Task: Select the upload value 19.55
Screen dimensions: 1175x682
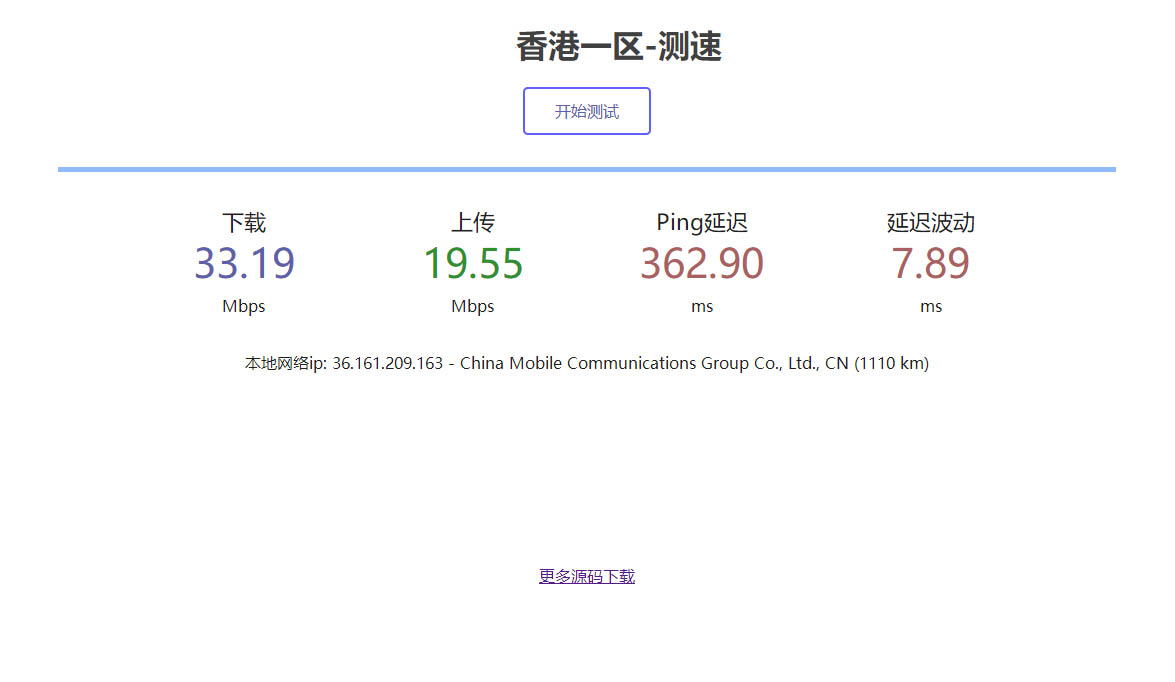Action: click(x=472, y=263)
